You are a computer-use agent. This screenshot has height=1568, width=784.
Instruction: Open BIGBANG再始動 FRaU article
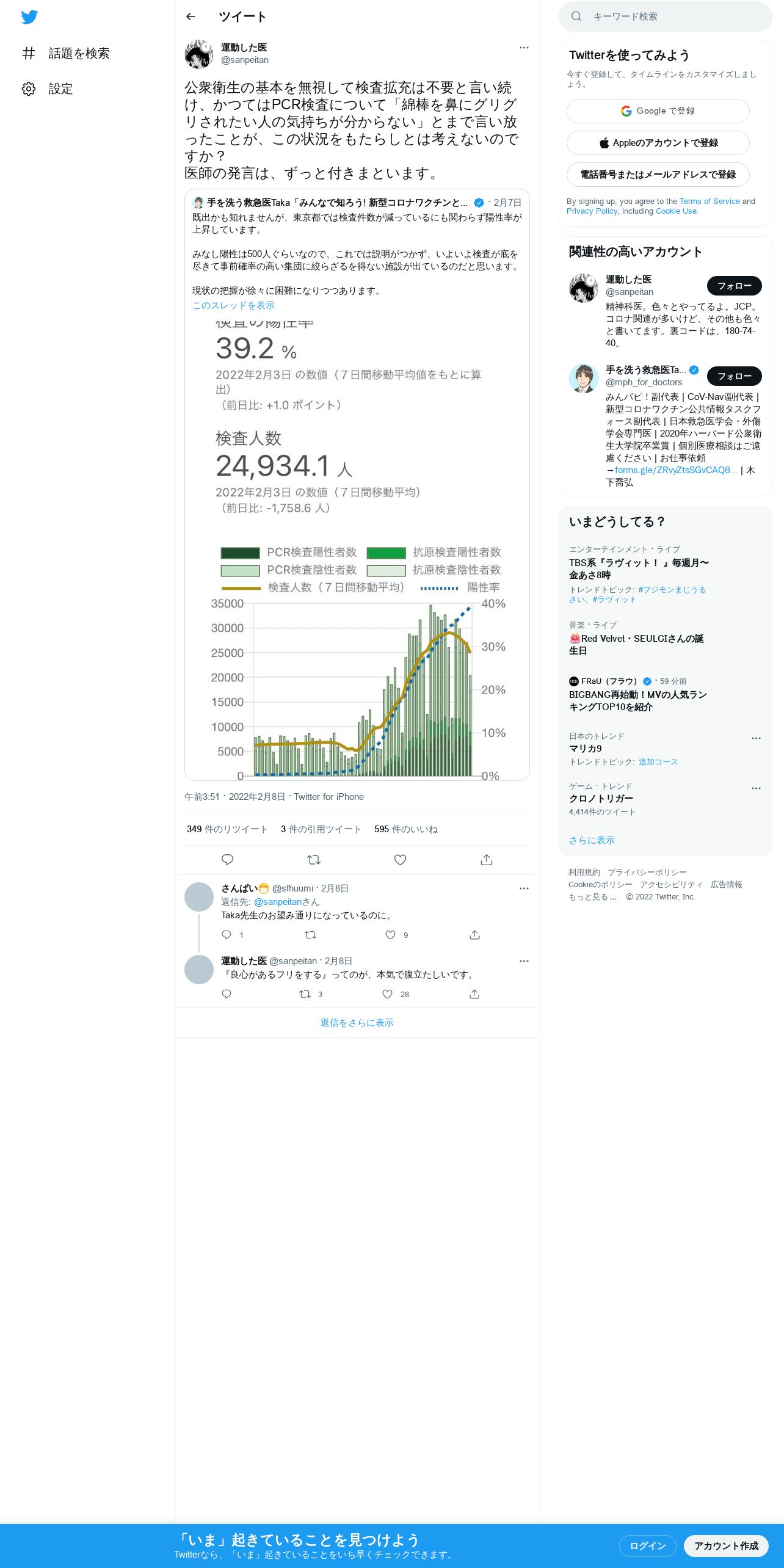click(x=638, y=701)
